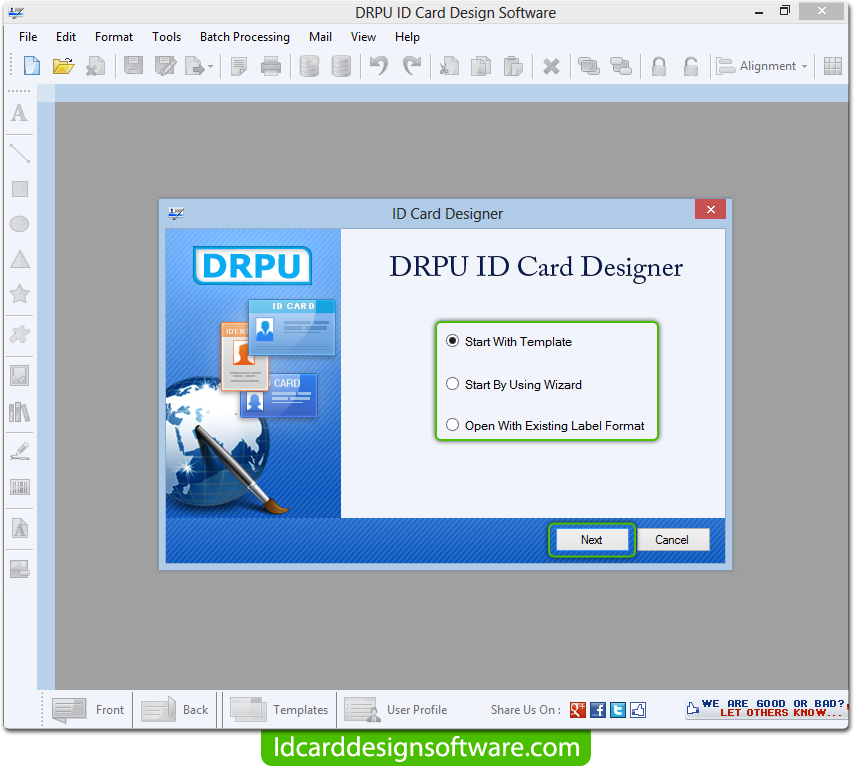Open the Format menu

(114, 37)
